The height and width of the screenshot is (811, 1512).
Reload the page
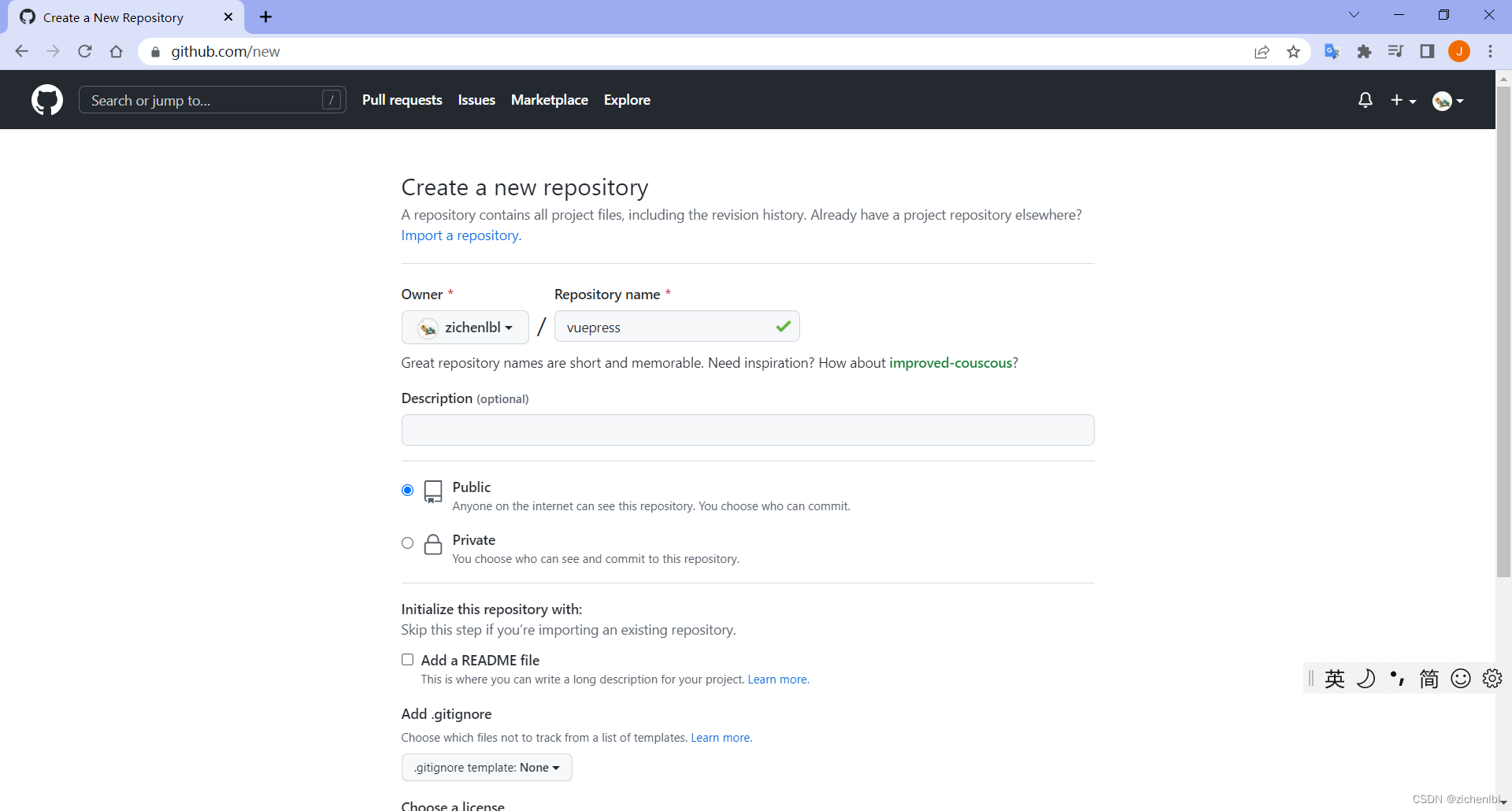point(85,51)
